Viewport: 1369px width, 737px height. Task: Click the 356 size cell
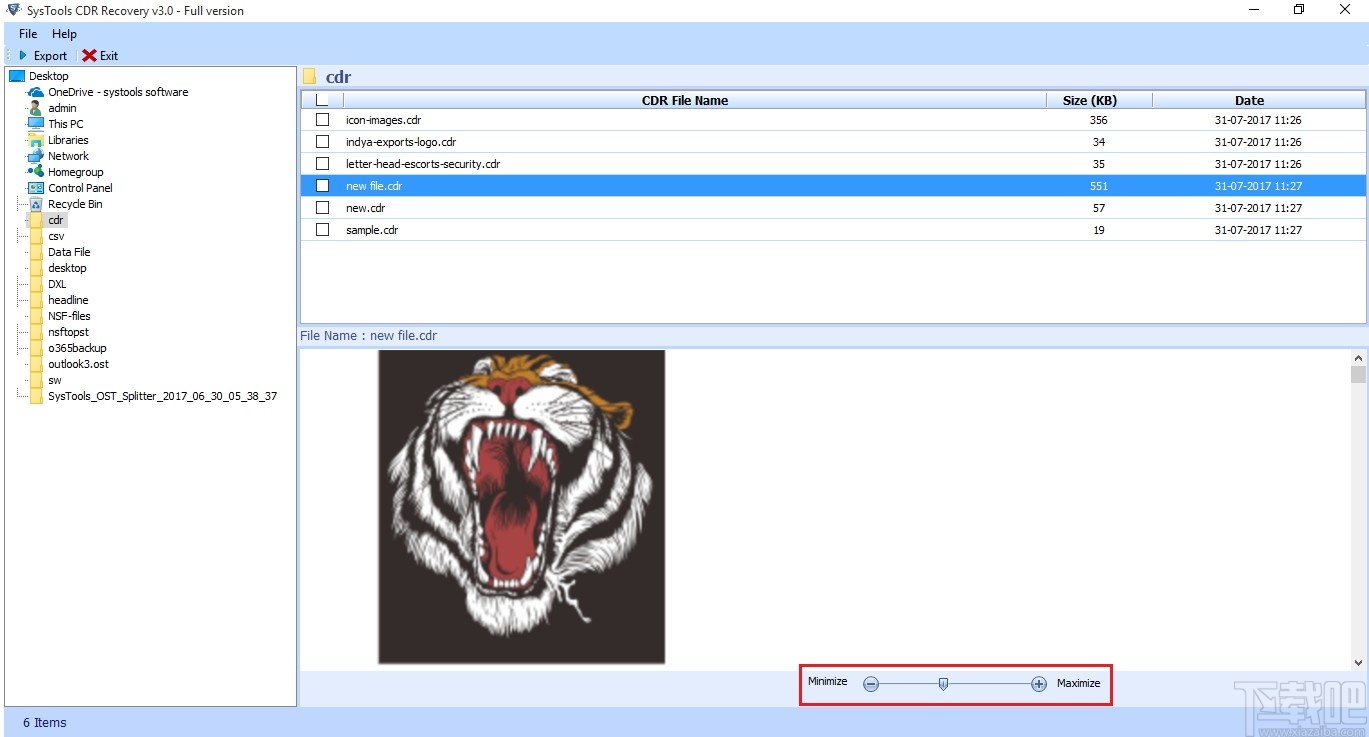tap(1099, 120)
